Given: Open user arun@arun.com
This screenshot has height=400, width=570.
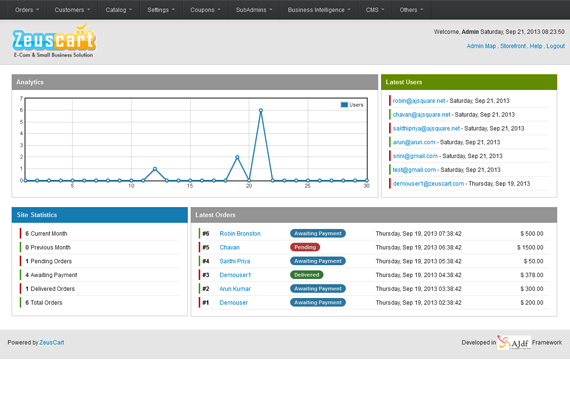Looking at the screenshot, I should click(414, 142).
